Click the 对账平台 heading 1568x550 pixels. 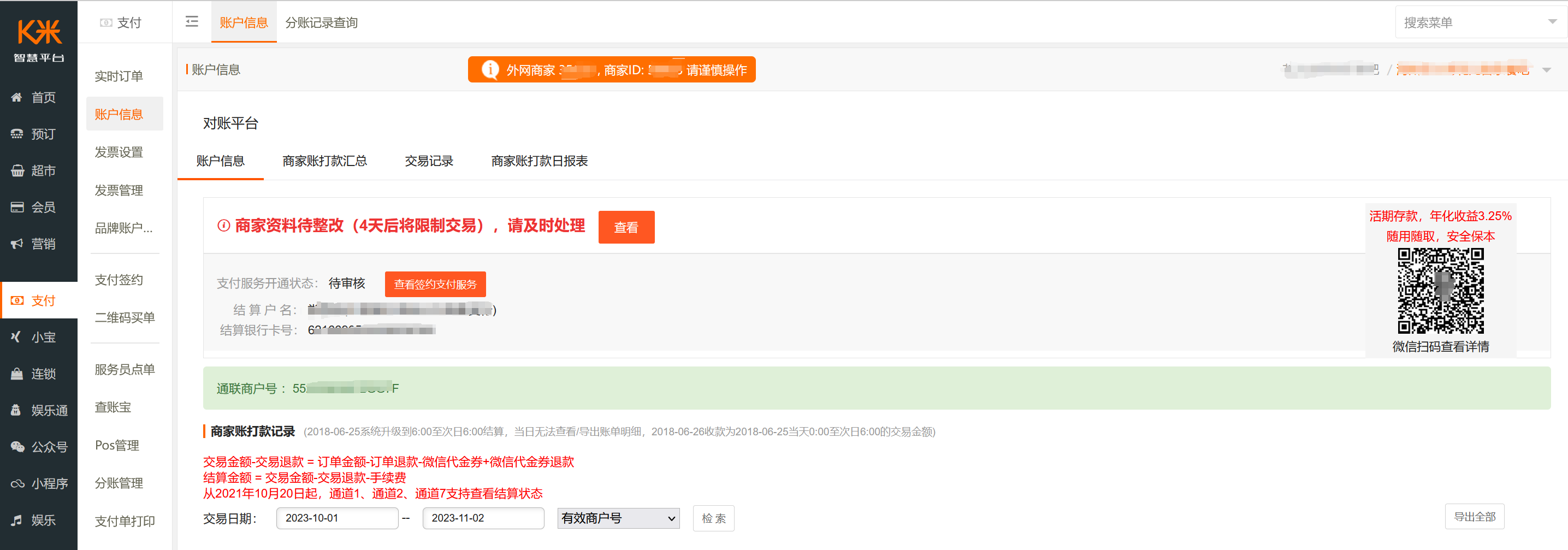click(x=230, y=123)
